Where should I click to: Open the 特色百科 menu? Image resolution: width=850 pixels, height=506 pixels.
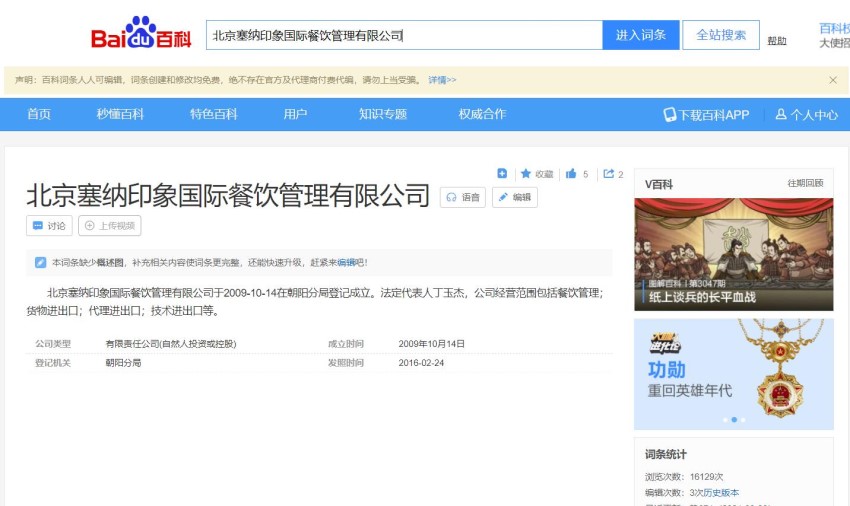point(214,114)
